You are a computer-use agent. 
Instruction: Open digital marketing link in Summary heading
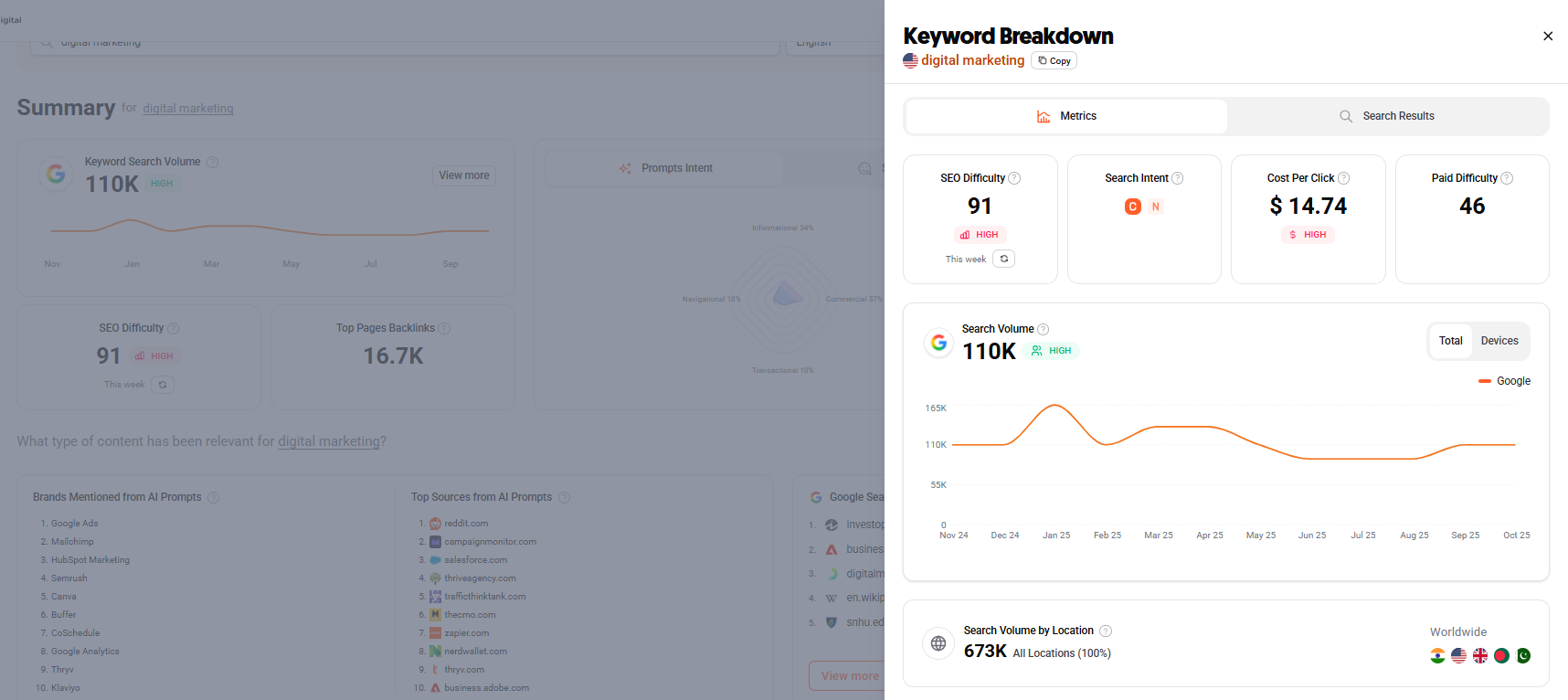pyautogui.click(x=188, y=108)
